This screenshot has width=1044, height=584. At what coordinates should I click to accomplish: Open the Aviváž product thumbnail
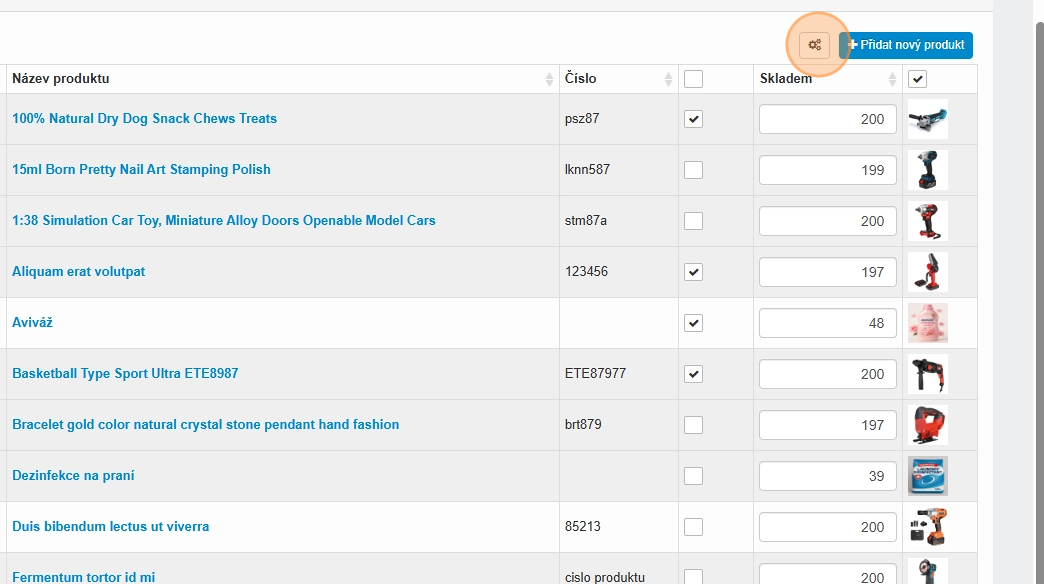(x=927, y=323)
